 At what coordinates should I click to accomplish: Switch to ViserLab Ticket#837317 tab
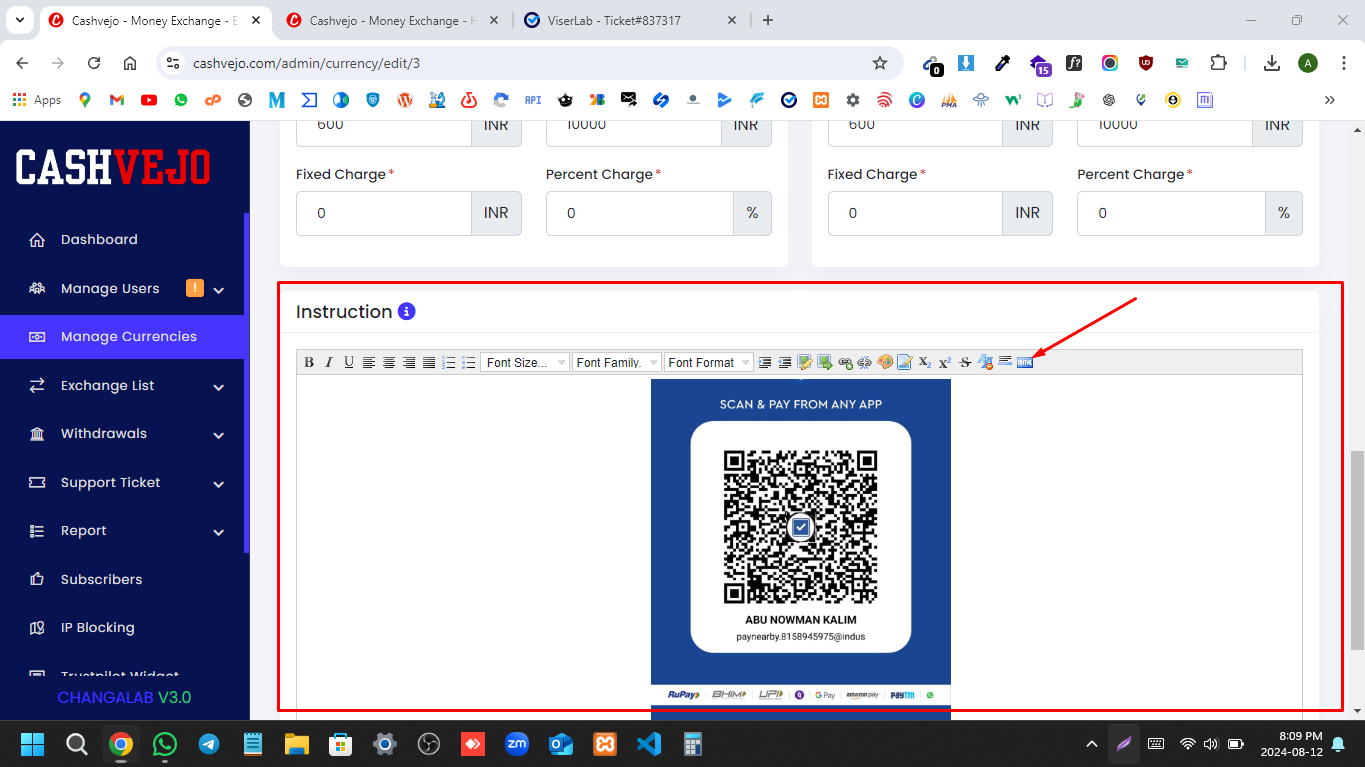(632, 20)
